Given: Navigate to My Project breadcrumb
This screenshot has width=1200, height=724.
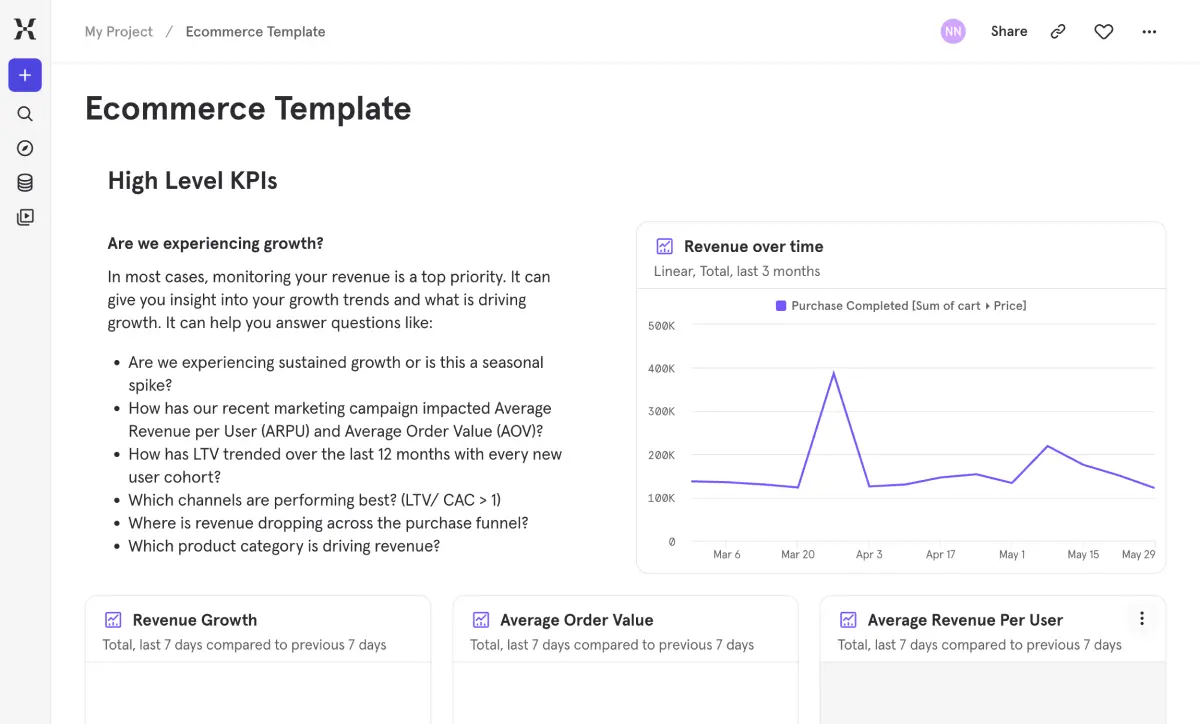Looking at the screenshot, I should 119,32.
